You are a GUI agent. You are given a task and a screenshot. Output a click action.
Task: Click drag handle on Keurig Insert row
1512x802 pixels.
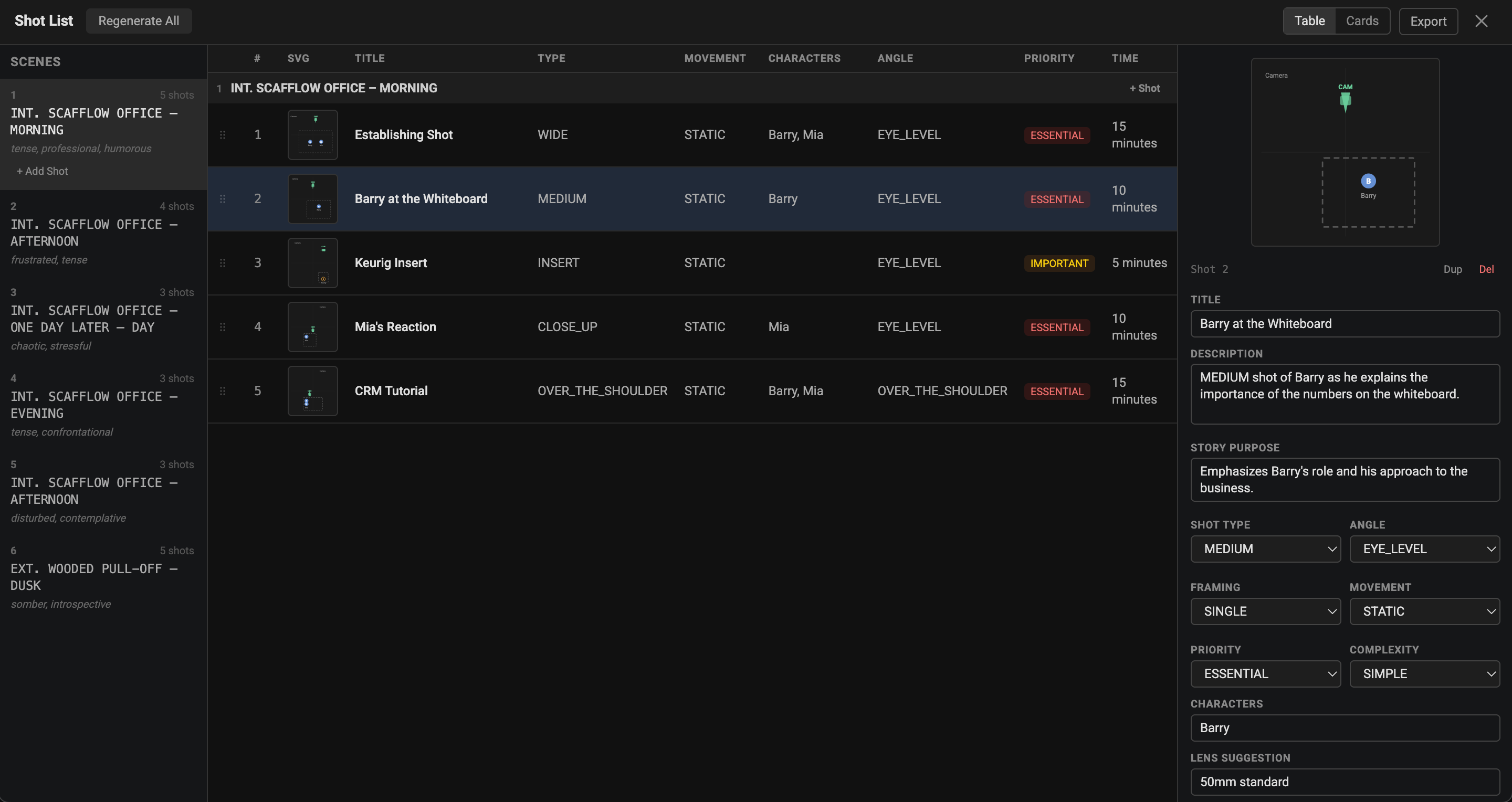(x=223, y=263)
